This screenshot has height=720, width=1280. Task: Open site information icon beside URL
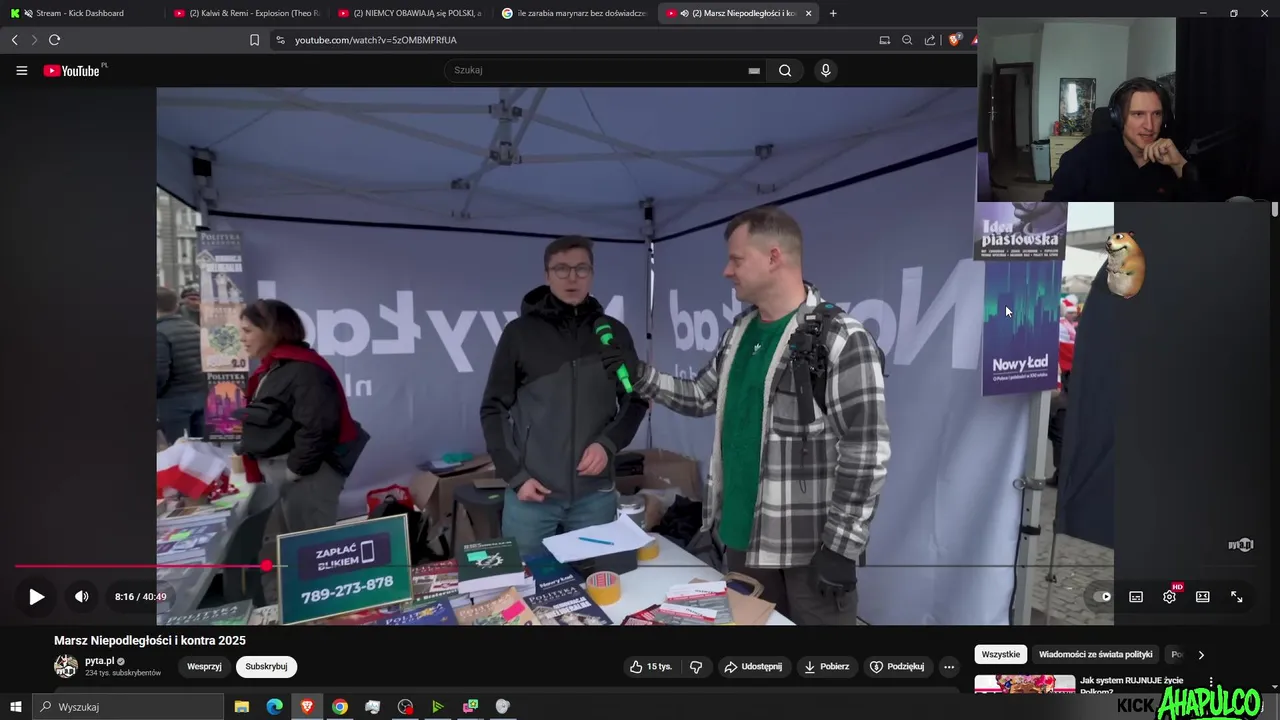[280, 40]
